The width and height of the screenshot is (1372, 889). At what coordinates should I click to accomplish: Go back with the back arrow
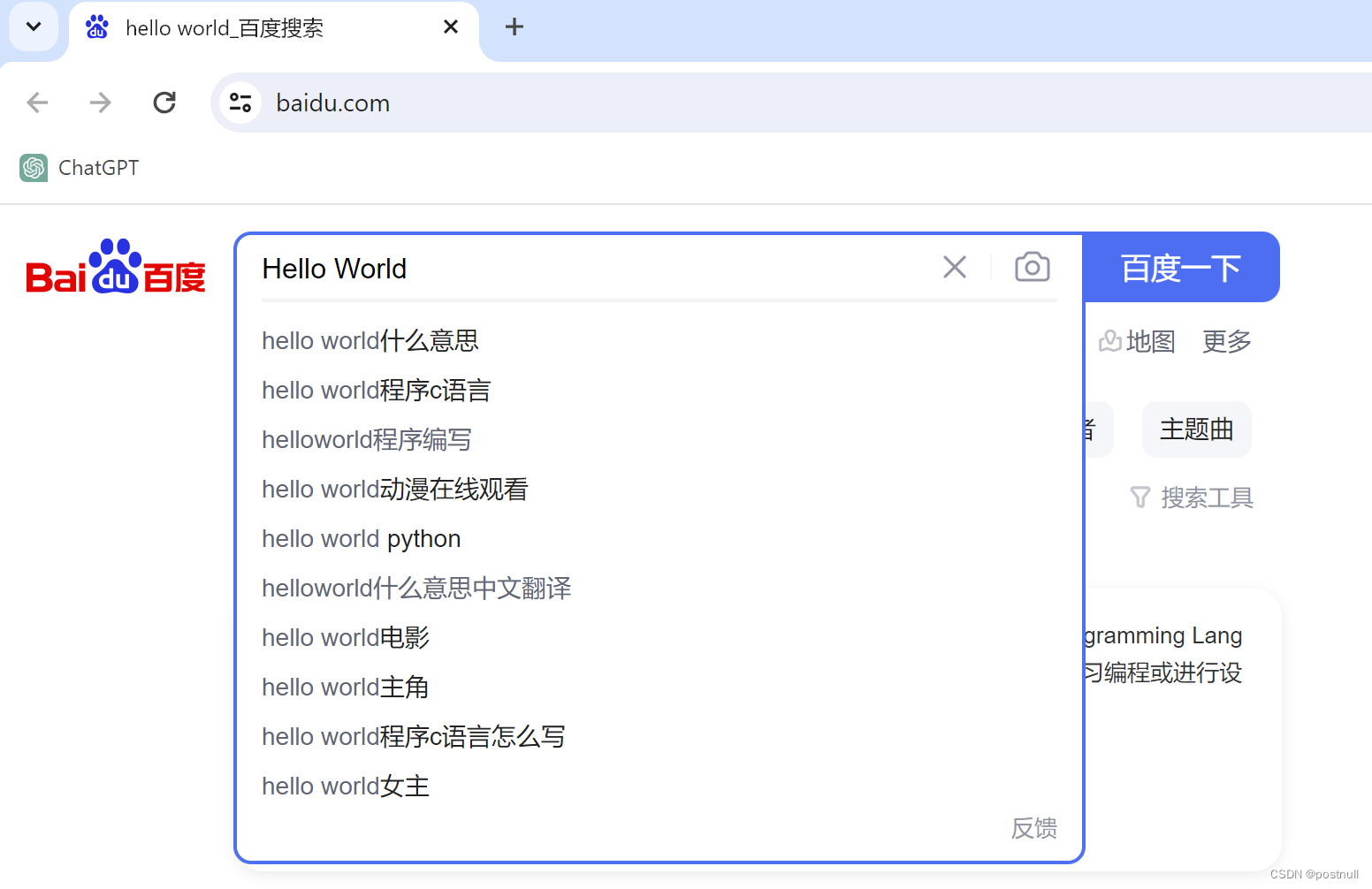tap(37, 103)
